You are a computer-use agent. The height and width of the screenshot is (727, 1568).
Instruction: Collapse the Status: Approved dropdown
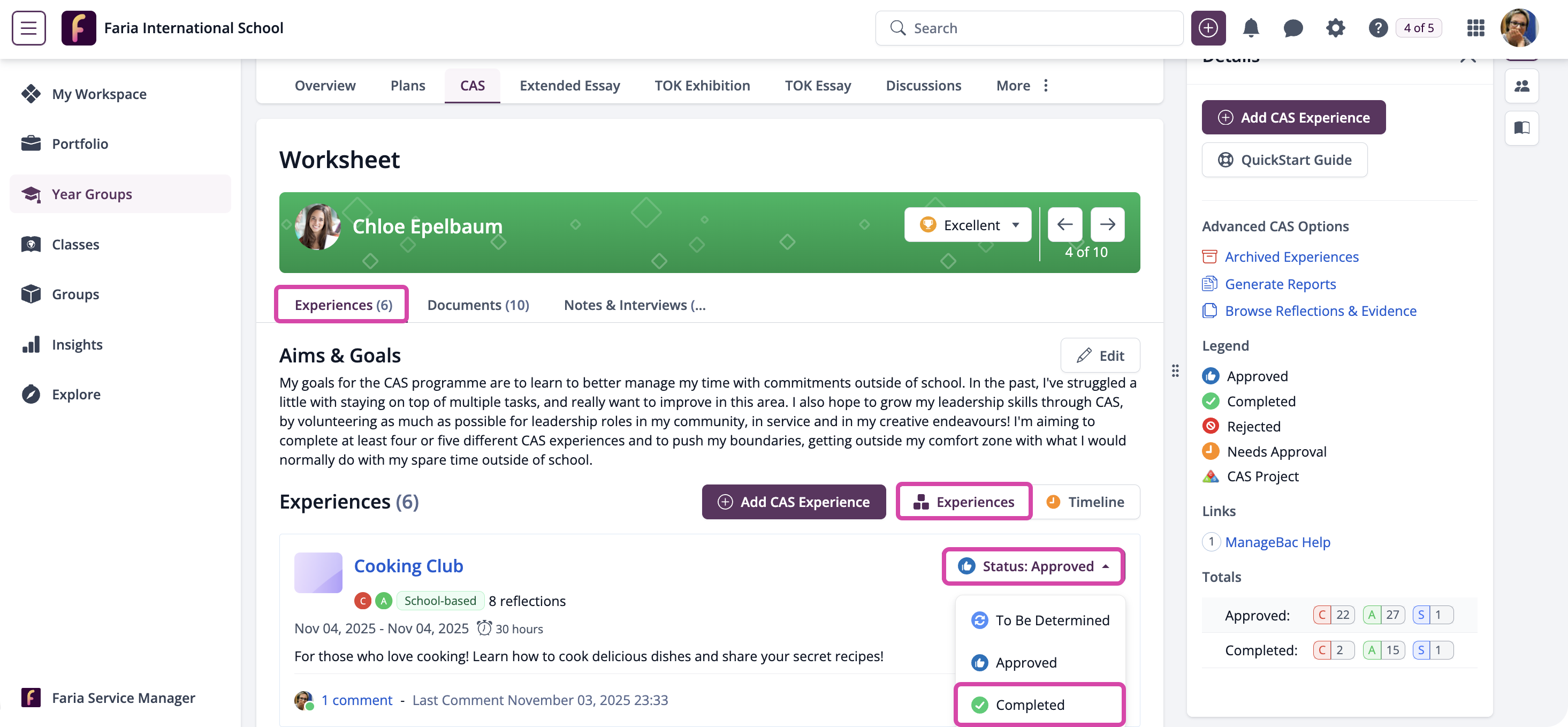tap(1033, 566)
